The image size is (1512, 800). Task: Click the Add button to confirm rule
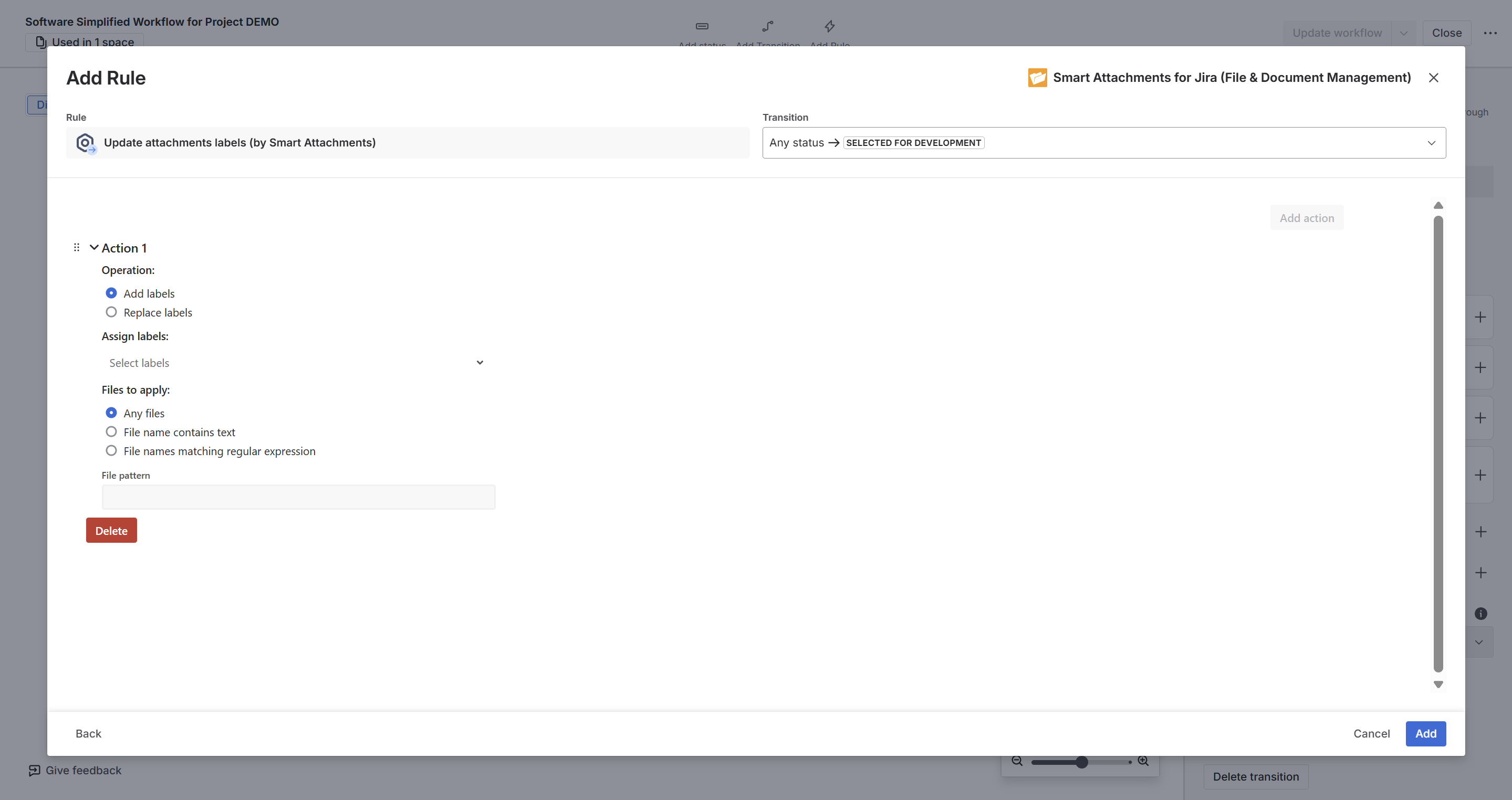1425,734
